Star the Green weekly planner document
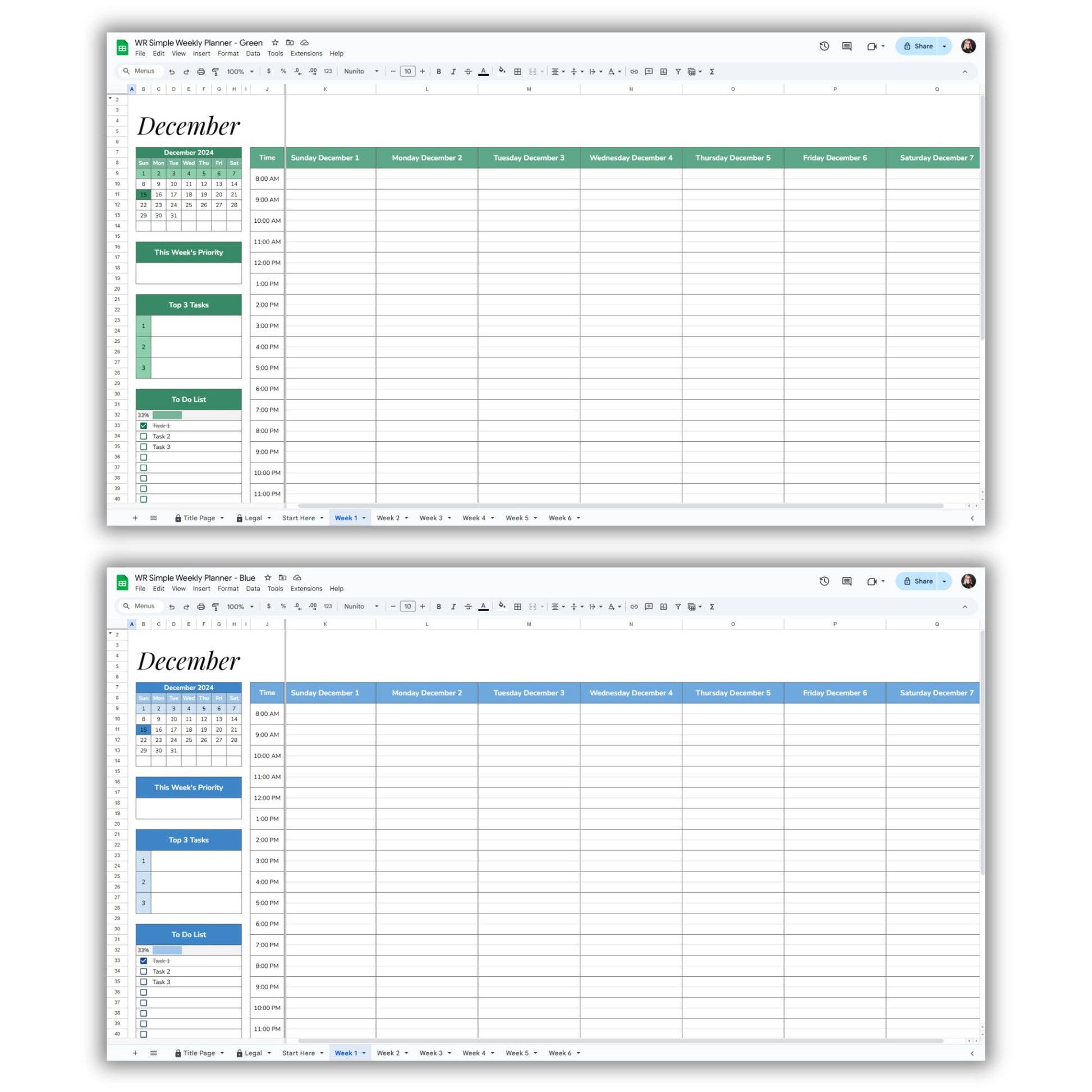1092x1092 pixels. coord(276,43)
